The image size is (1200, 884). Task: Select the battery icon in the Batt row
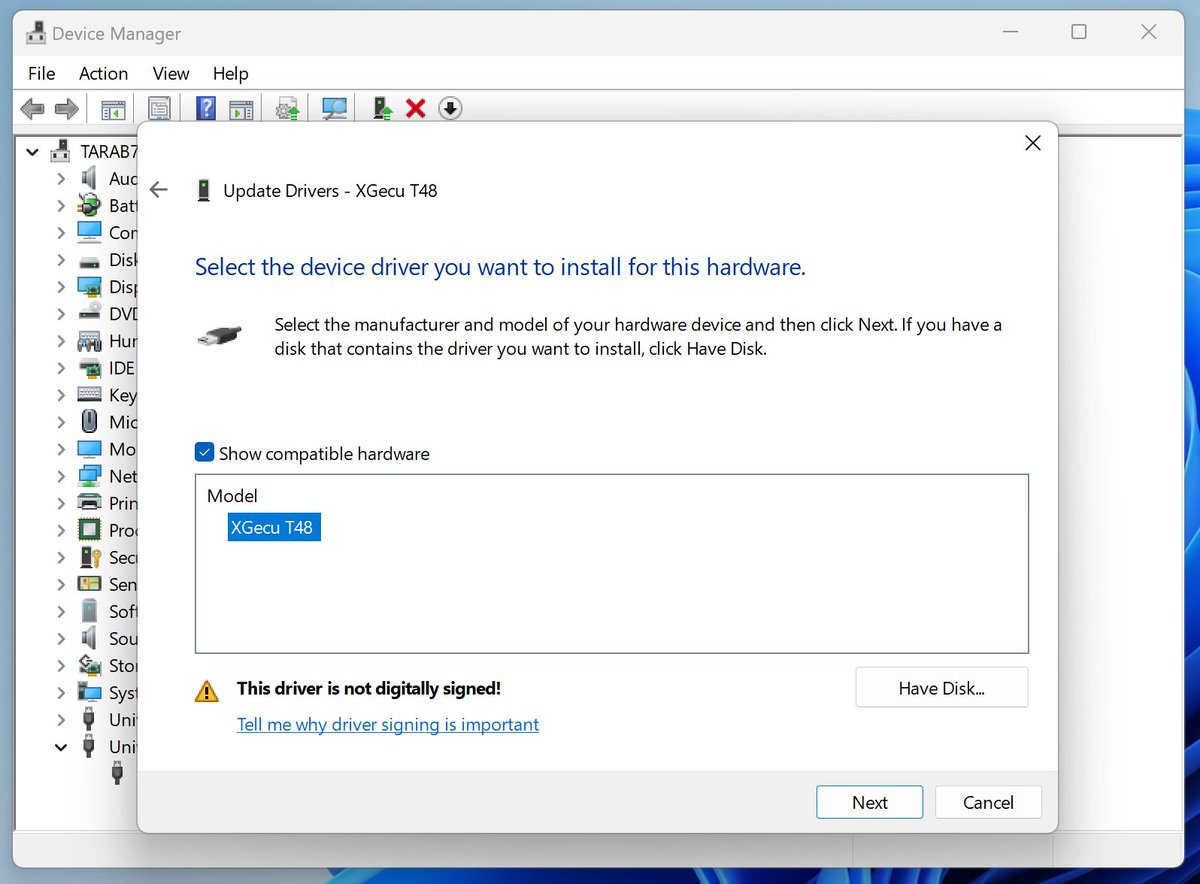click(x=89, y=205)
